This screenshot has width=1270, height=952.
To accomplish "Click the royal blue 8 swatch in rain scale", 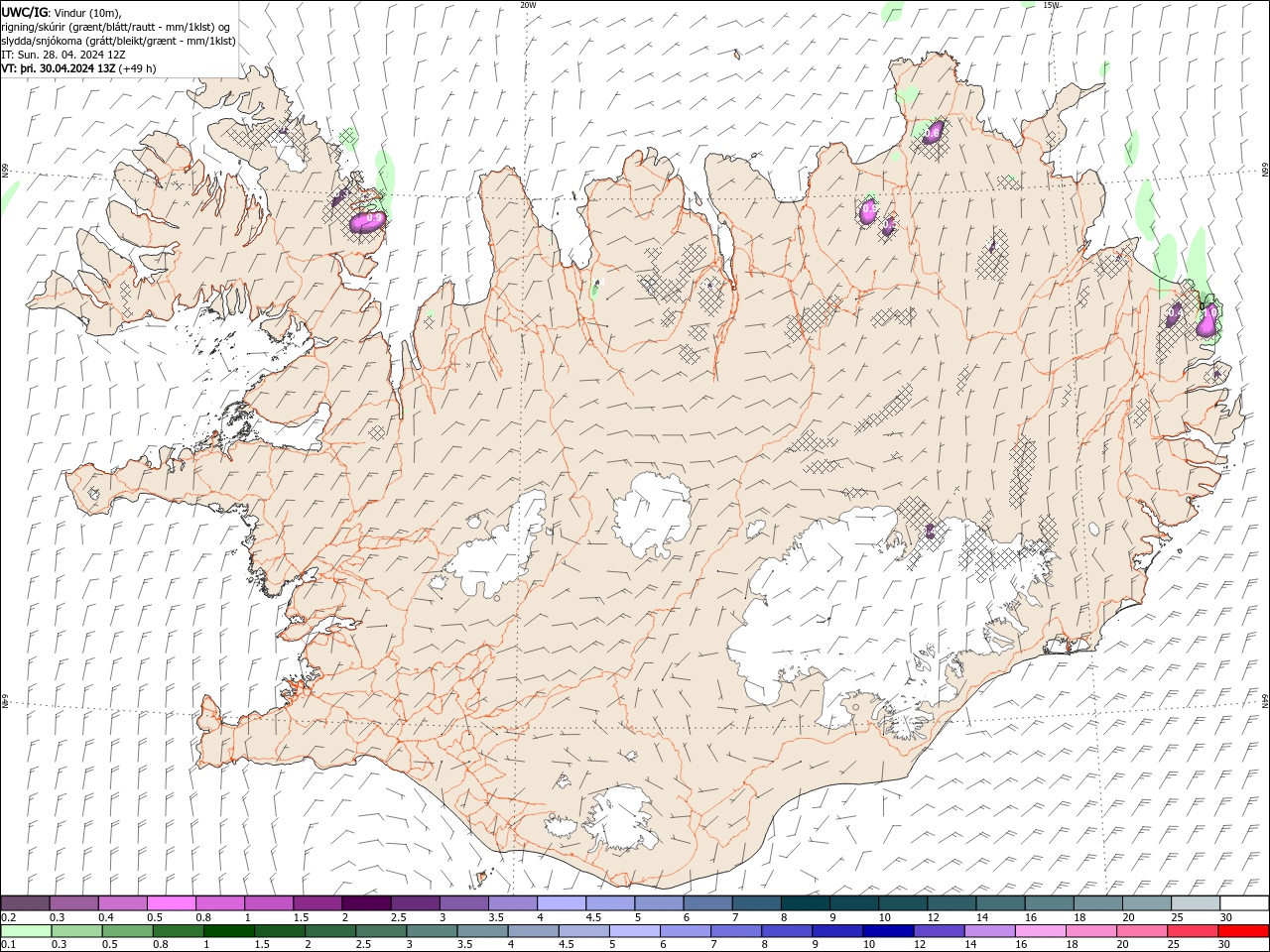I will pos(787,931).
